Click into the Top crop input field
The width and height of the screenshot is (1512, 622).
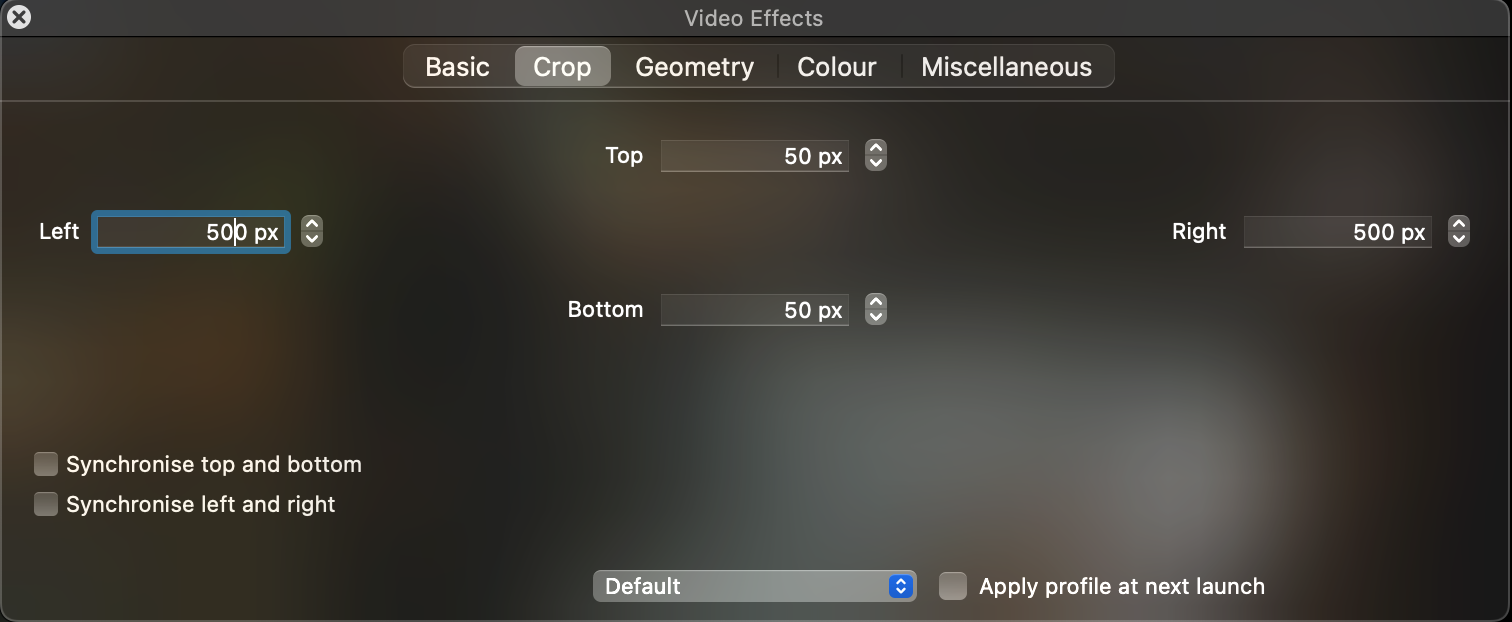tap(754, 156)
